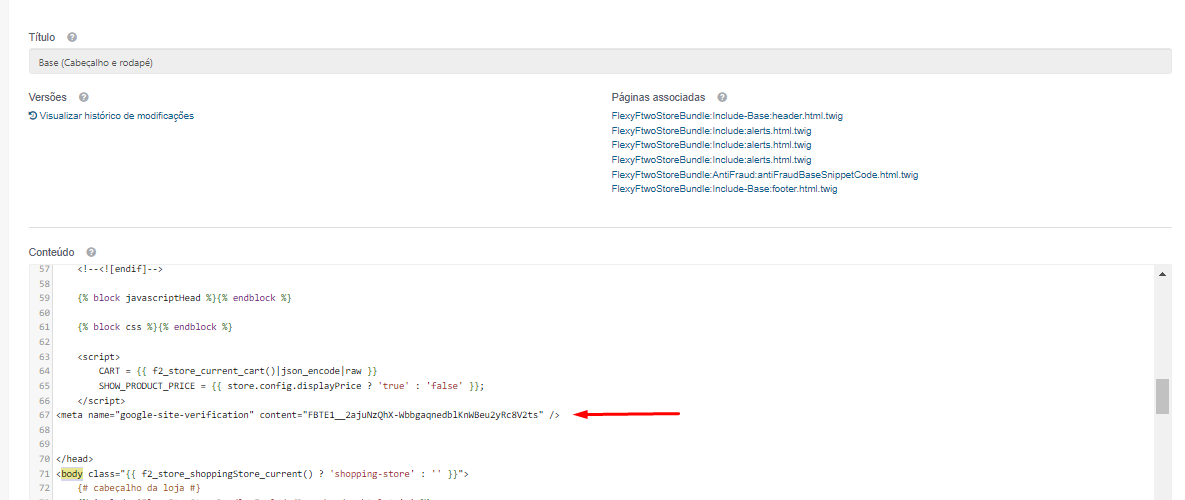This screenshot has width=1185, height=500.
Task: Click the code editor scrollbar thumb
Action: 1162,397
